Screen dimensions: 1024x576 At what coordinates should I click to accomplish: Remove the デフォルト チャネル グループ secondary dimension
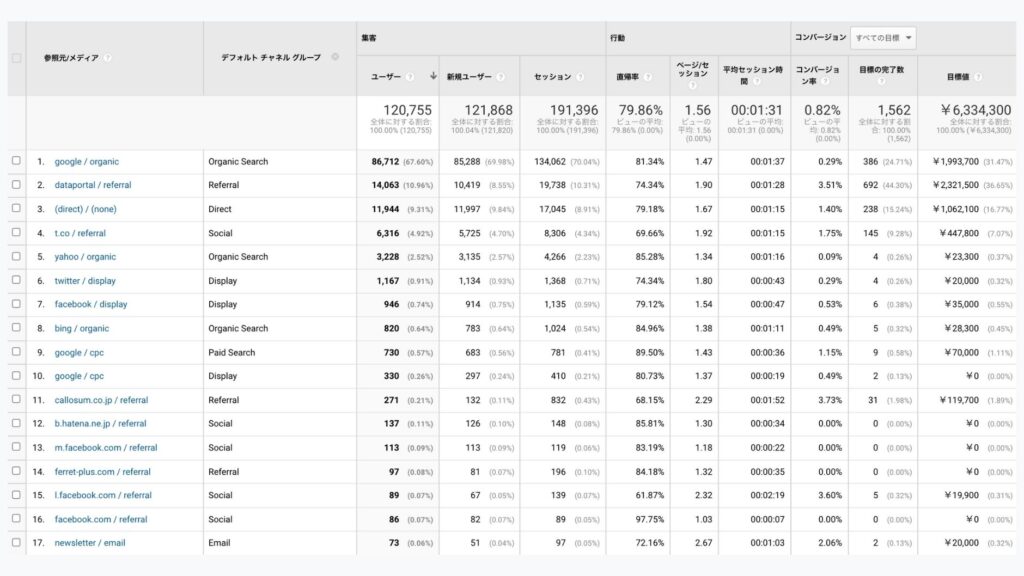335,57
